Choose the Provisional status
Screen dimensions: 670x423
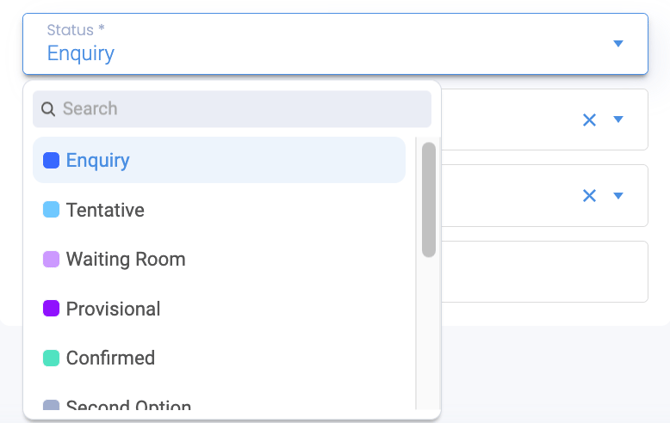(219, 308)
